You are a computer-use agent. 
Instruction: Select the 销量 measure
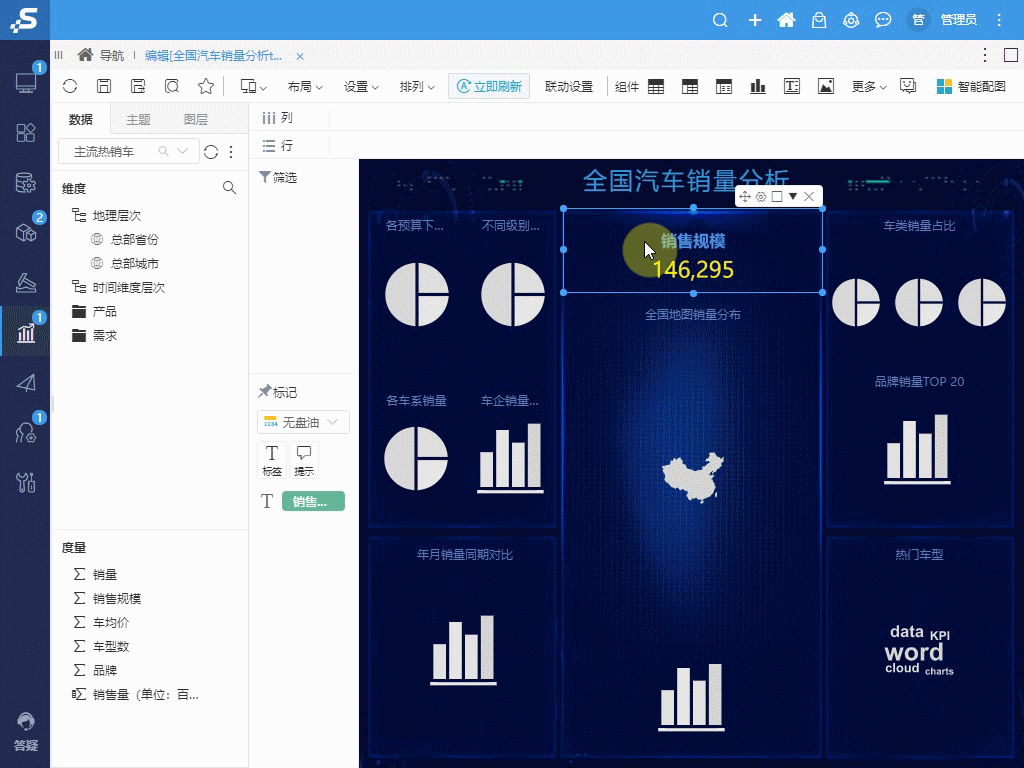[x=104, y=575]
